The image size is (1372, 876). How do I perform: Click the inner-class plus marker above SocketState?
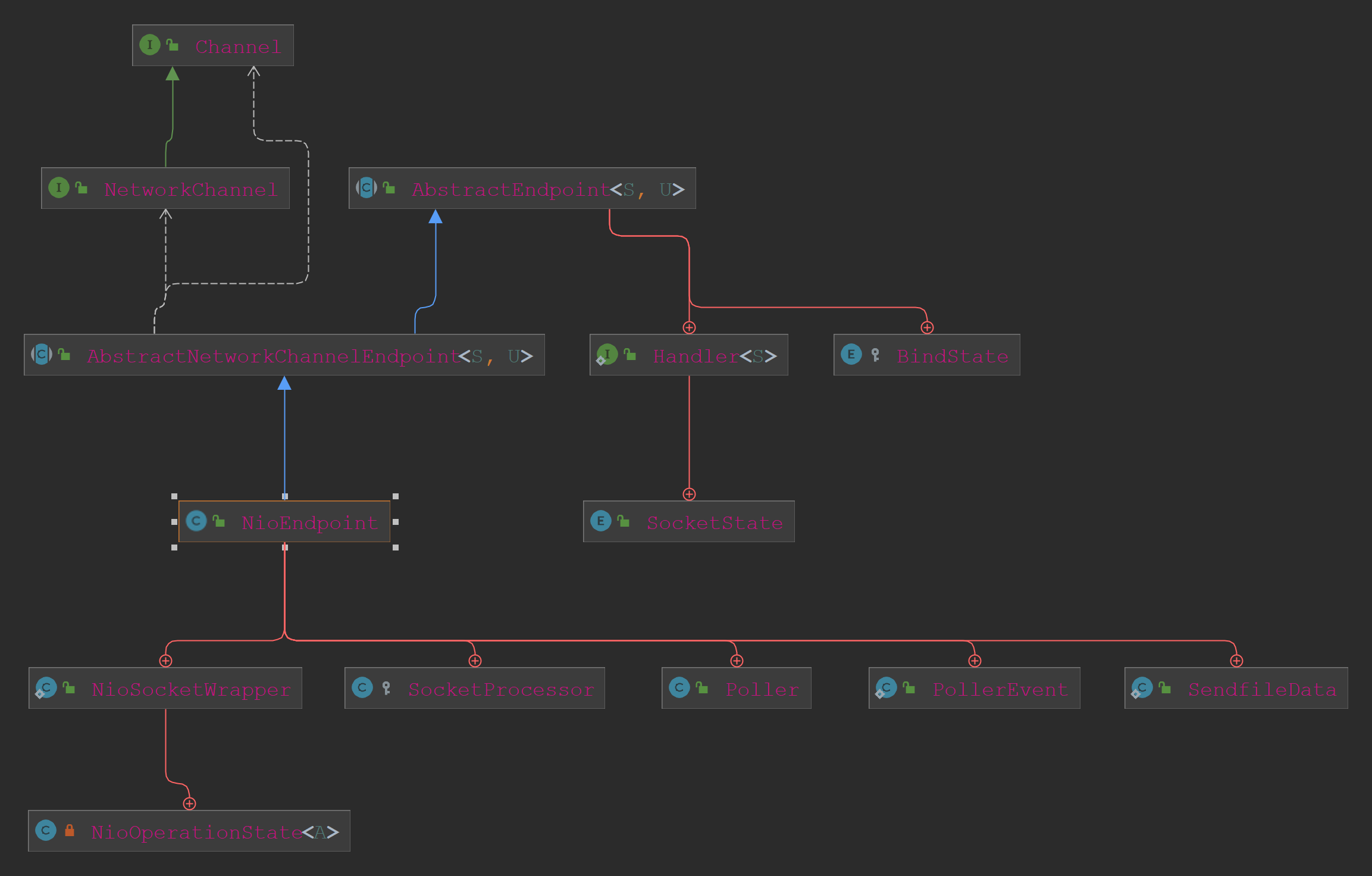(x=689, y=494)
